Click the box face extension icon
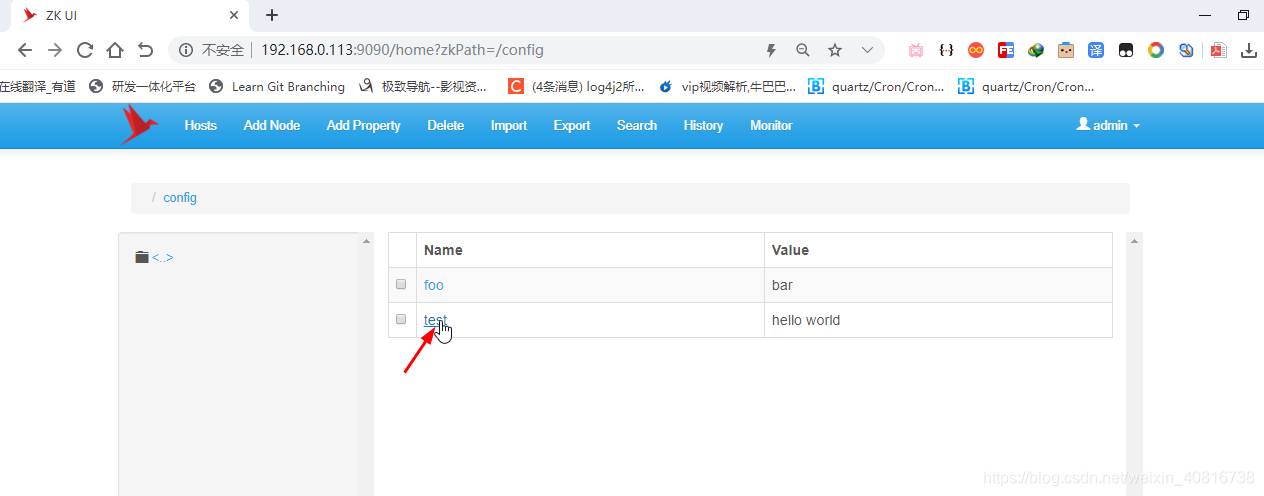 (1066, 50)
